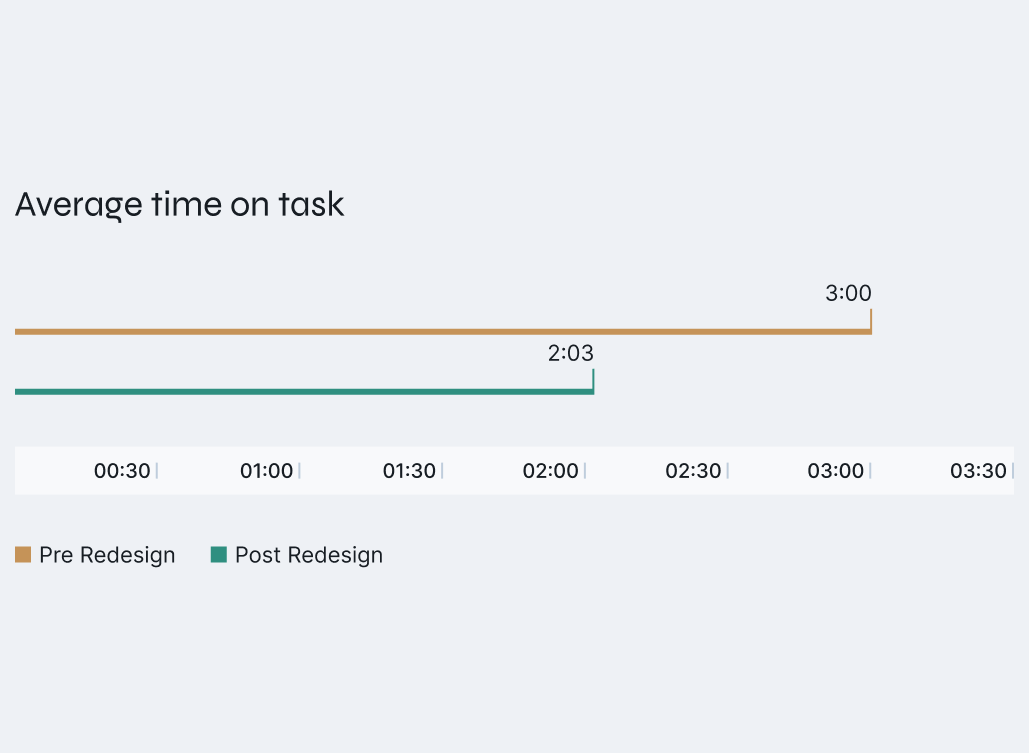The height and width of the screenshot is (753, 1029).
Task: Click the end marker of the orange bar
Action: point(871,320)
